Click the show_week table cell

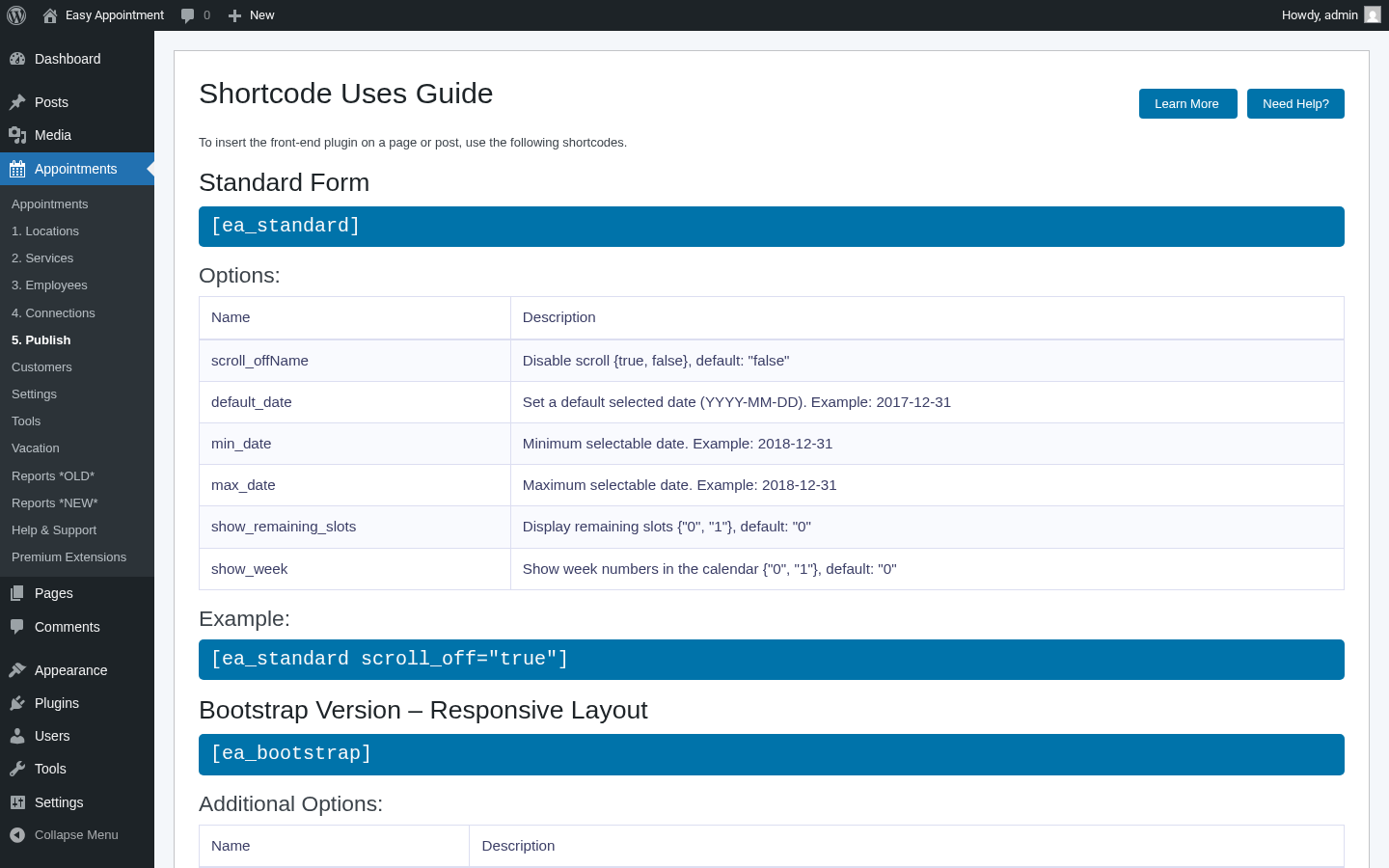point(355,569)
